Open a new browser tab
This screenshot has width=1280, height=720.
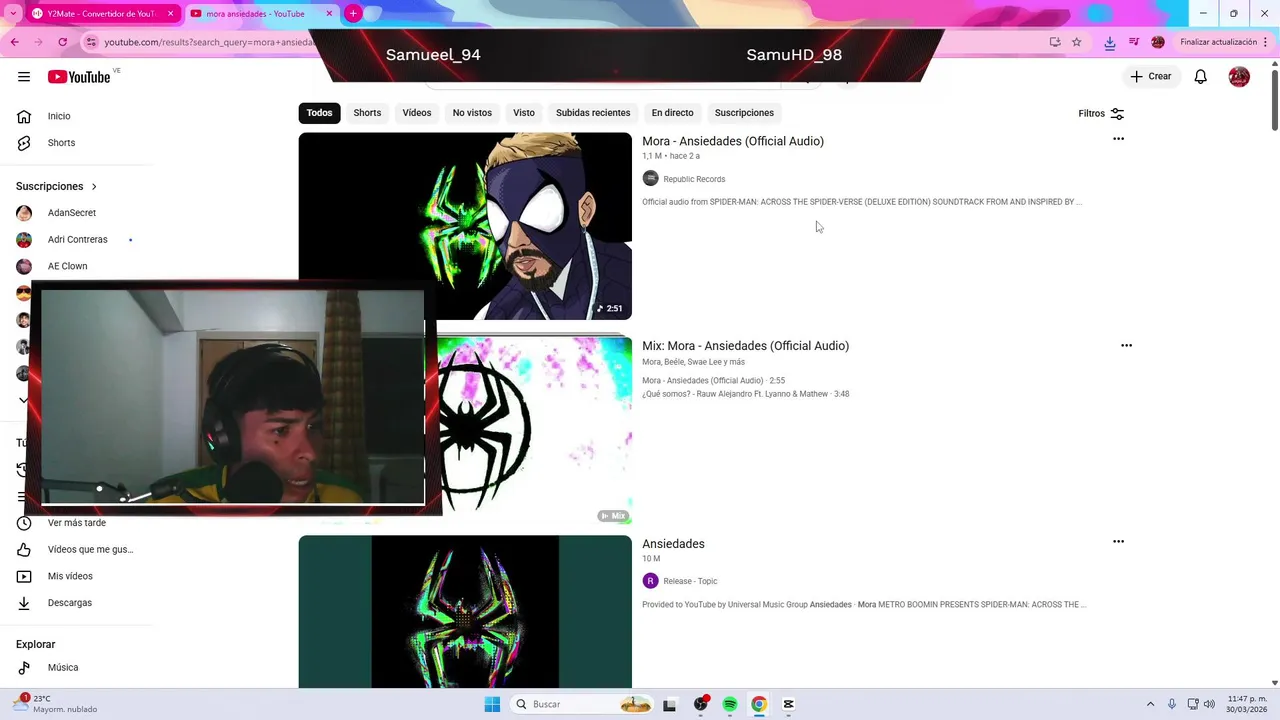(x=353, y=14)
